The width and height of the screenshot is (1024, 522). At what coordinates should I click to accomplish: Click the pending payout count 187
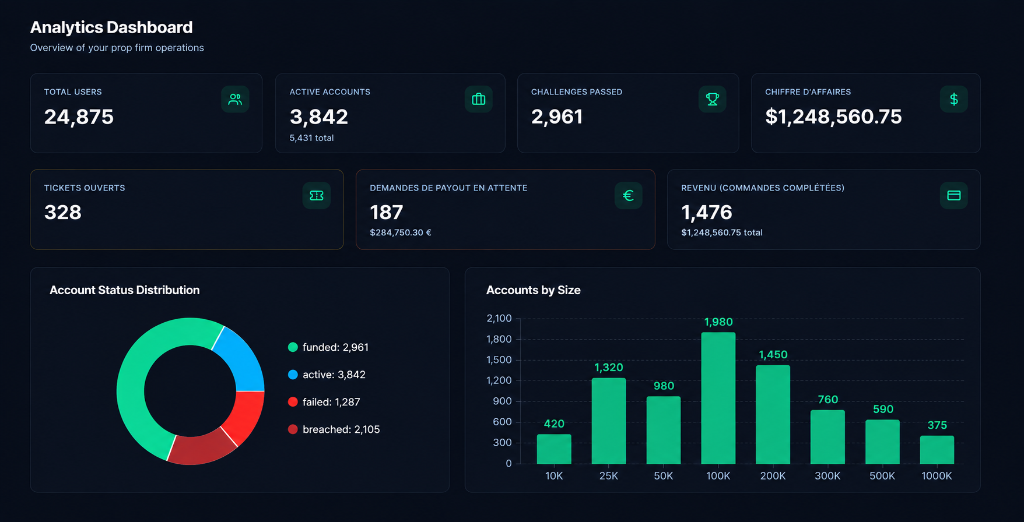pyautogui.click(x=387, y=212)
